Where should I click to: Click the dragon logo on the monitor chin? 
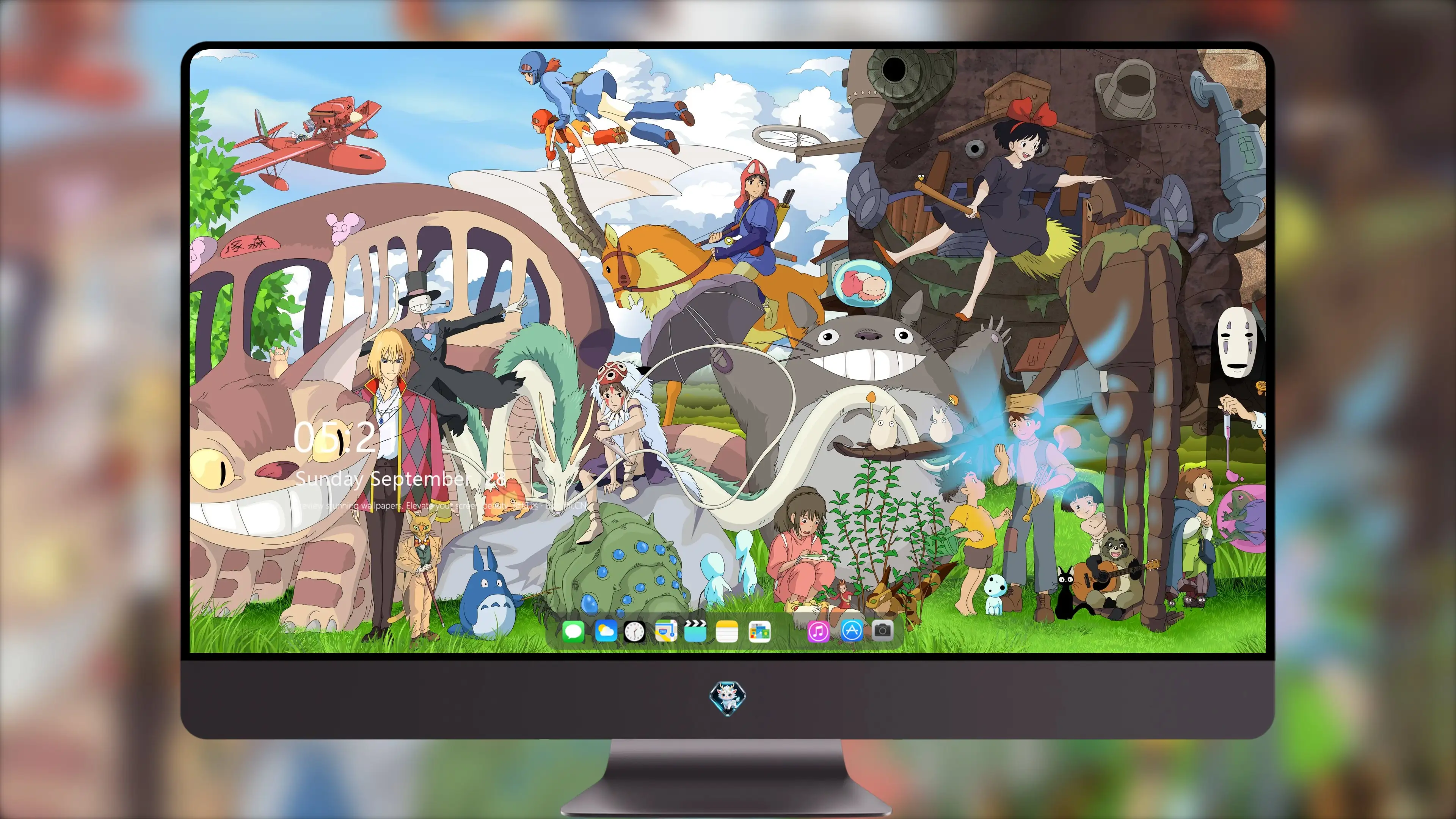point(728,698)
